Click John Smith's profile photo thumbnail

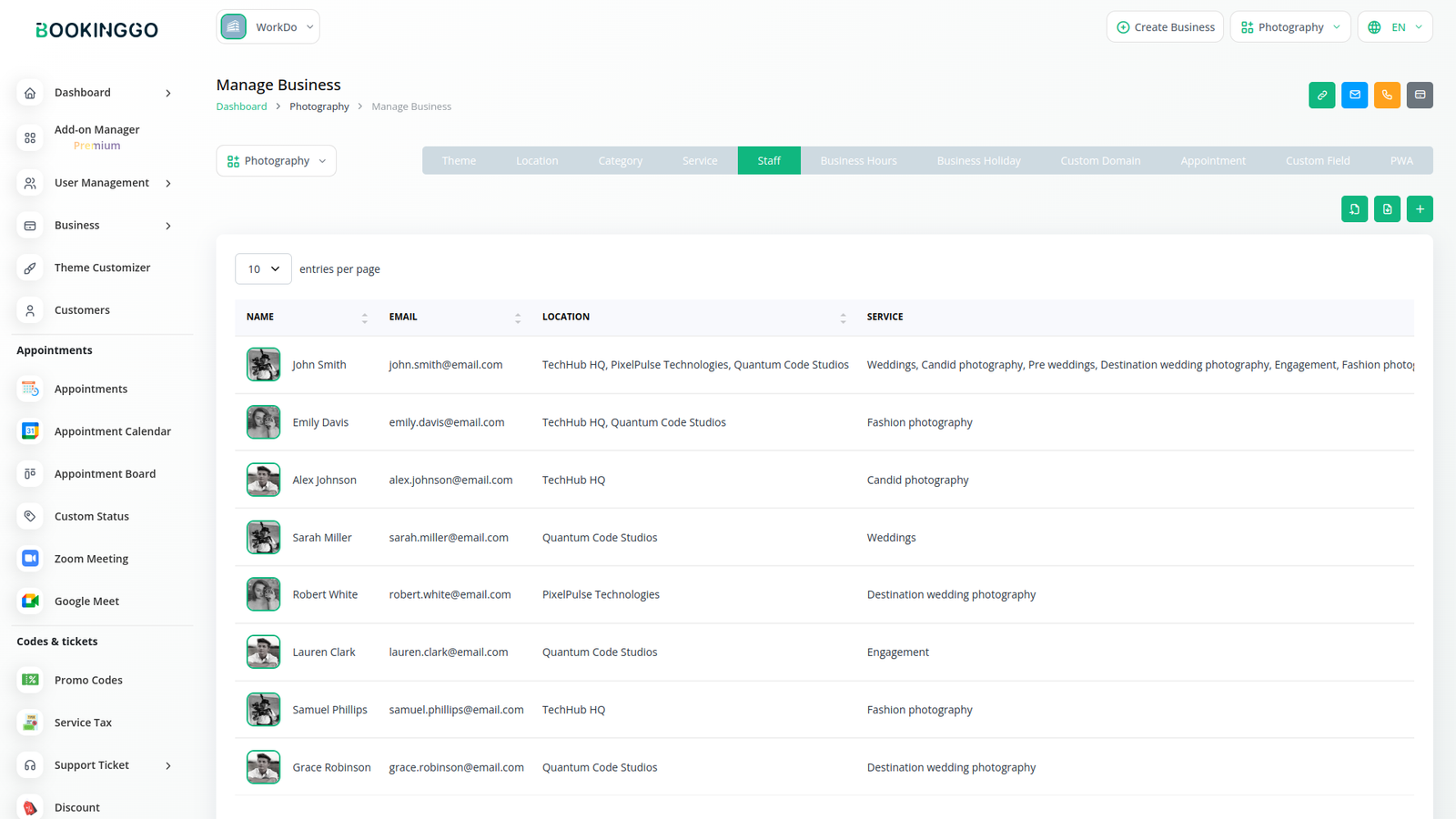click(x=263, y=365)
